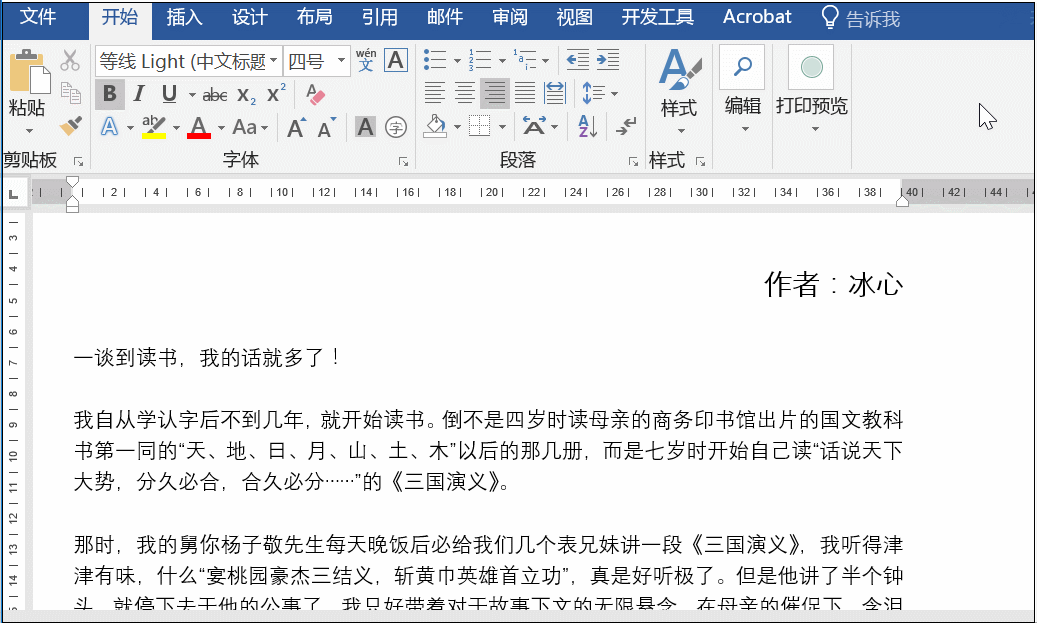
Task: Toggle strikethrough abc formatting
Action: pos(214,95)
